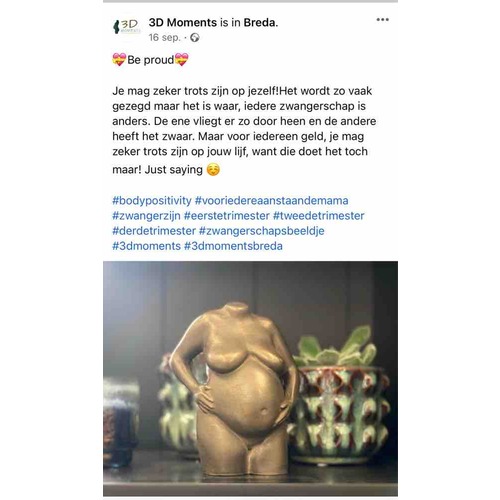
Task: Open the #tweedetrimester hashtag
Action: point(319,216)
